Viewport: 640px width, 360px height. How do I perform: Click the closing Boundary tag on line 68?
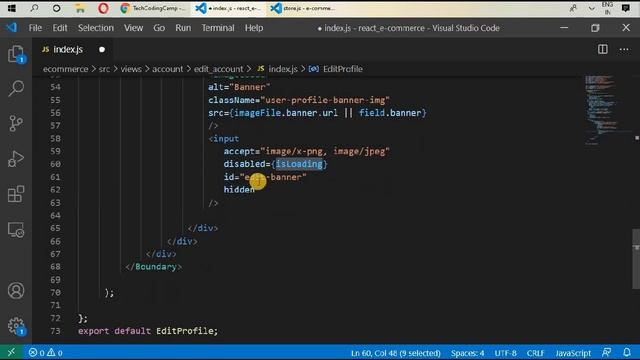pos(153,267)
